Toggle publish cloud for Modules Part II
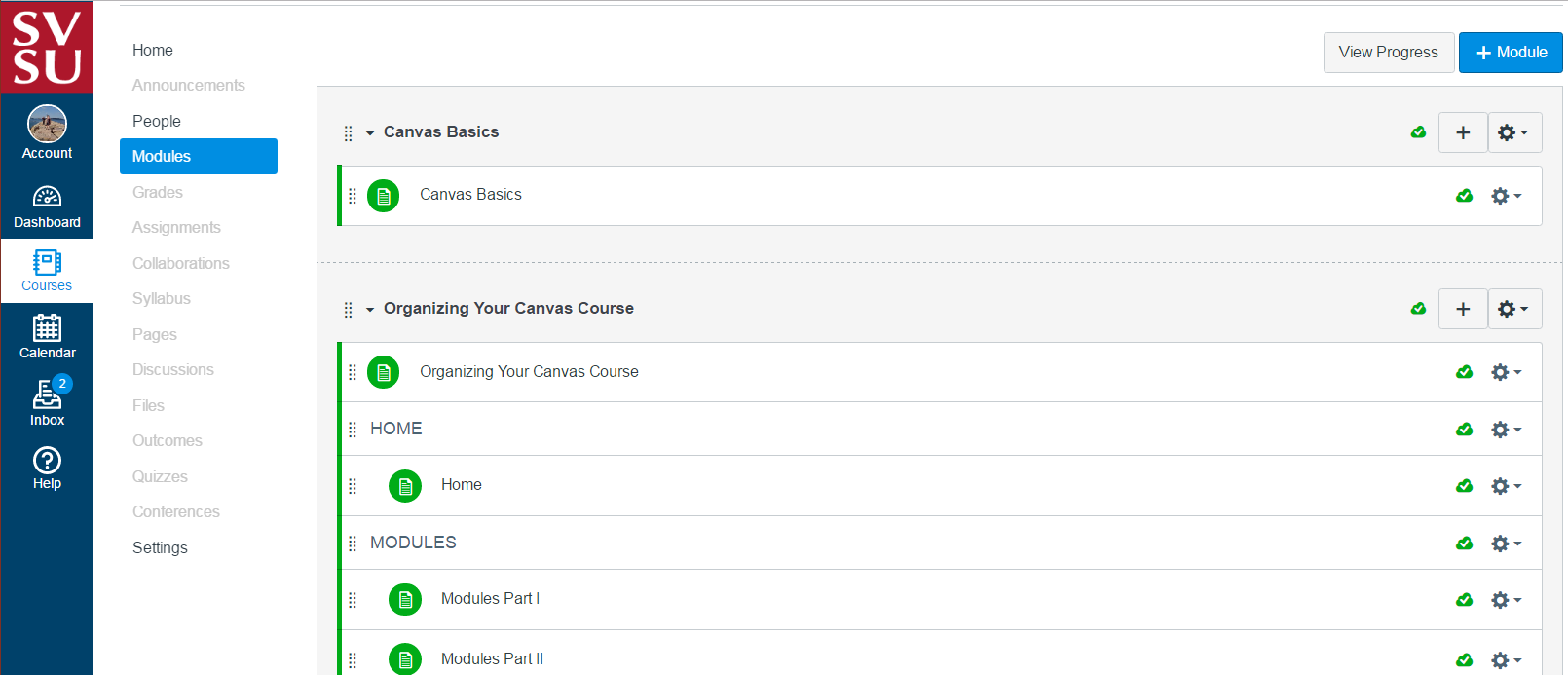This screenshot has height=675, width=1568. pos(1464,660)
